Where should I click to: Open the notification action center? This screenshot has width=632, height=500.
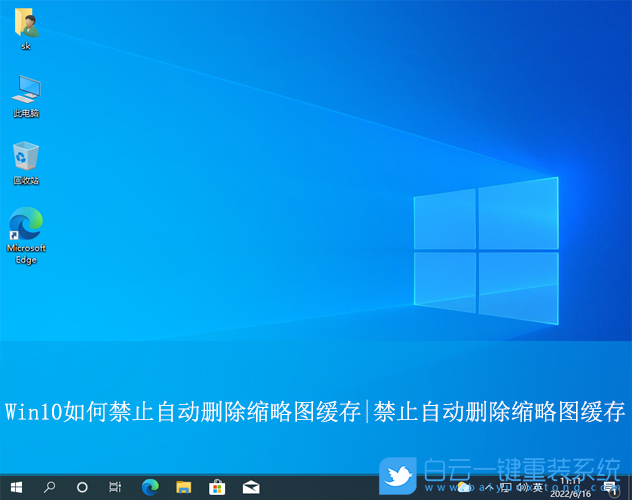[x=611, y=488]
